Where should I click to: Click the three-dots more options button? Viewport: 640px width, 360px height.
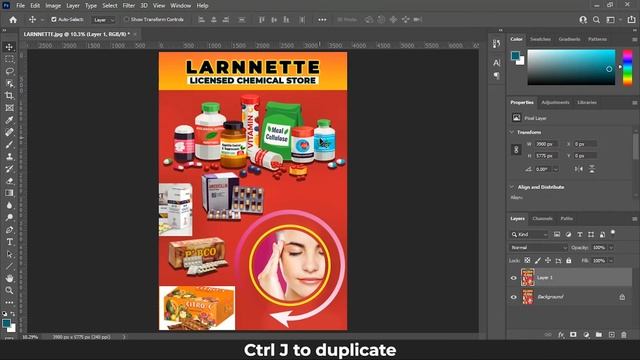click(322, 20)
